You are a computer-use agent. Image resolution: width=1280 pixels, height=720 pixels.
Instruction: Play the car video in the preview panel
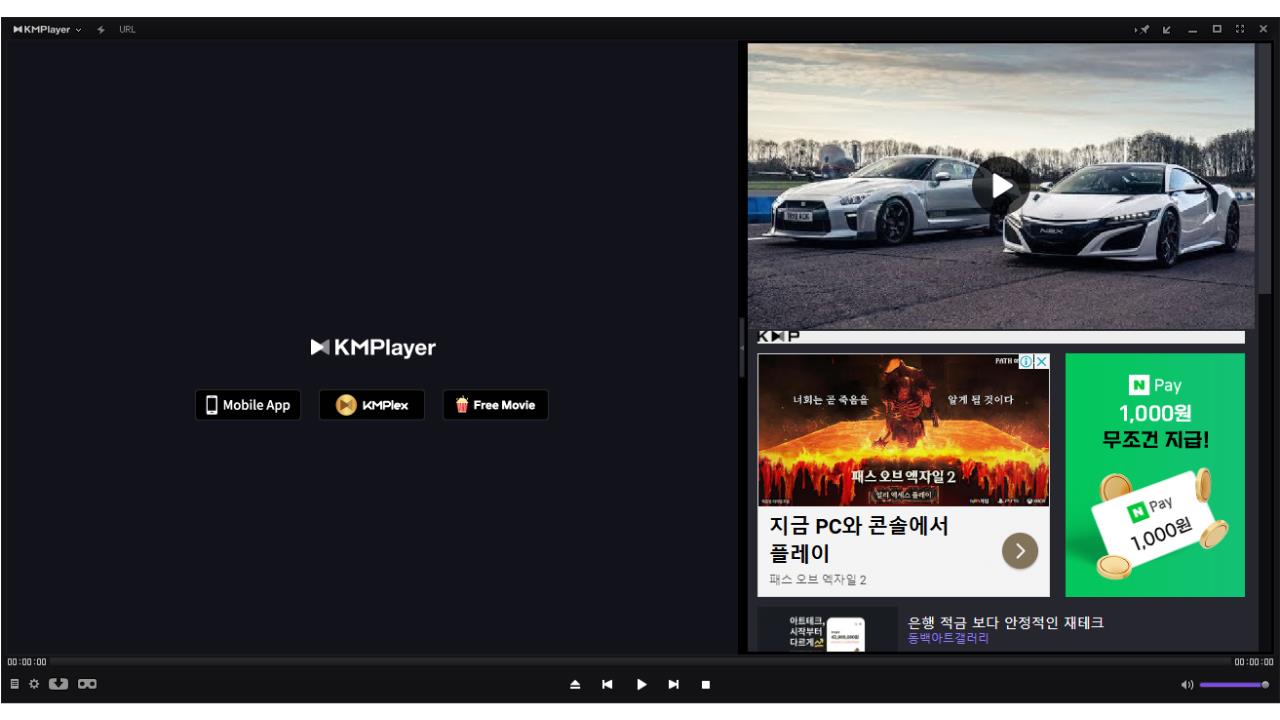[1001, 185]
